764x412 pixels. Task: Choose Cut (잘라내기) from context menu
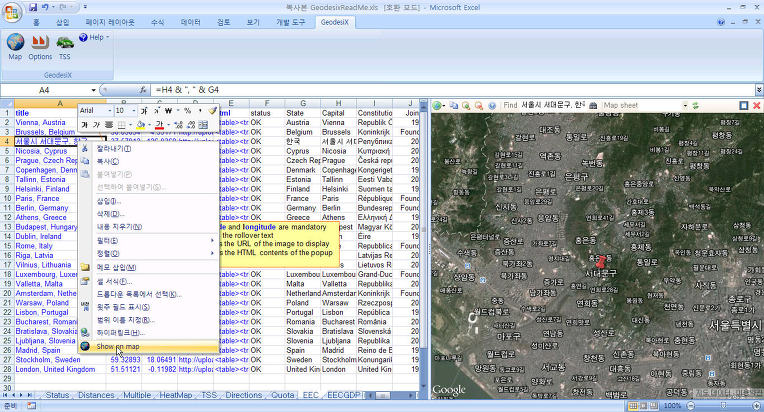coord(147,149)
